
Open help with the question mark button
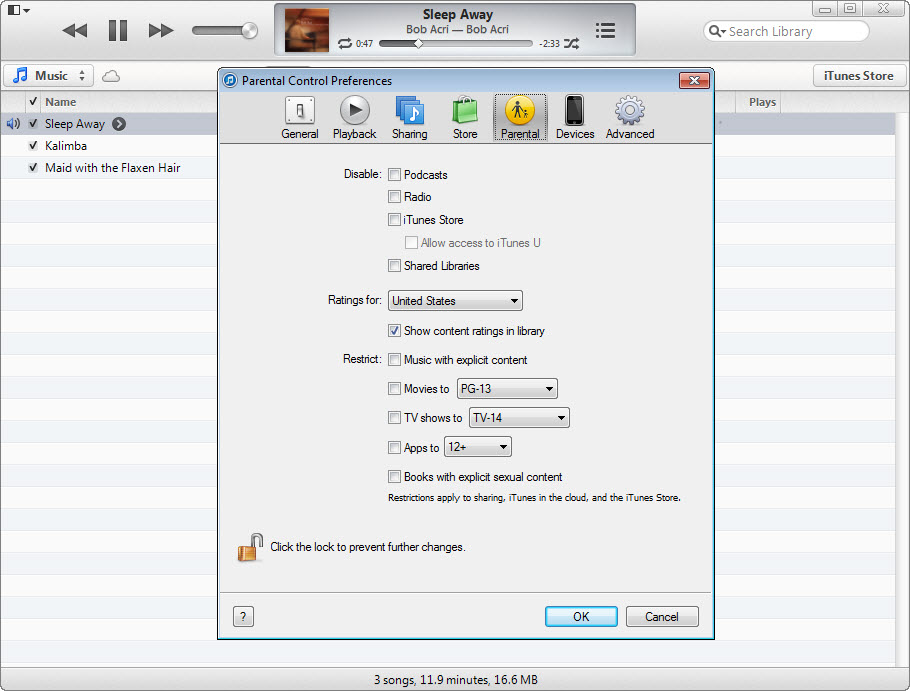[243, 616]
